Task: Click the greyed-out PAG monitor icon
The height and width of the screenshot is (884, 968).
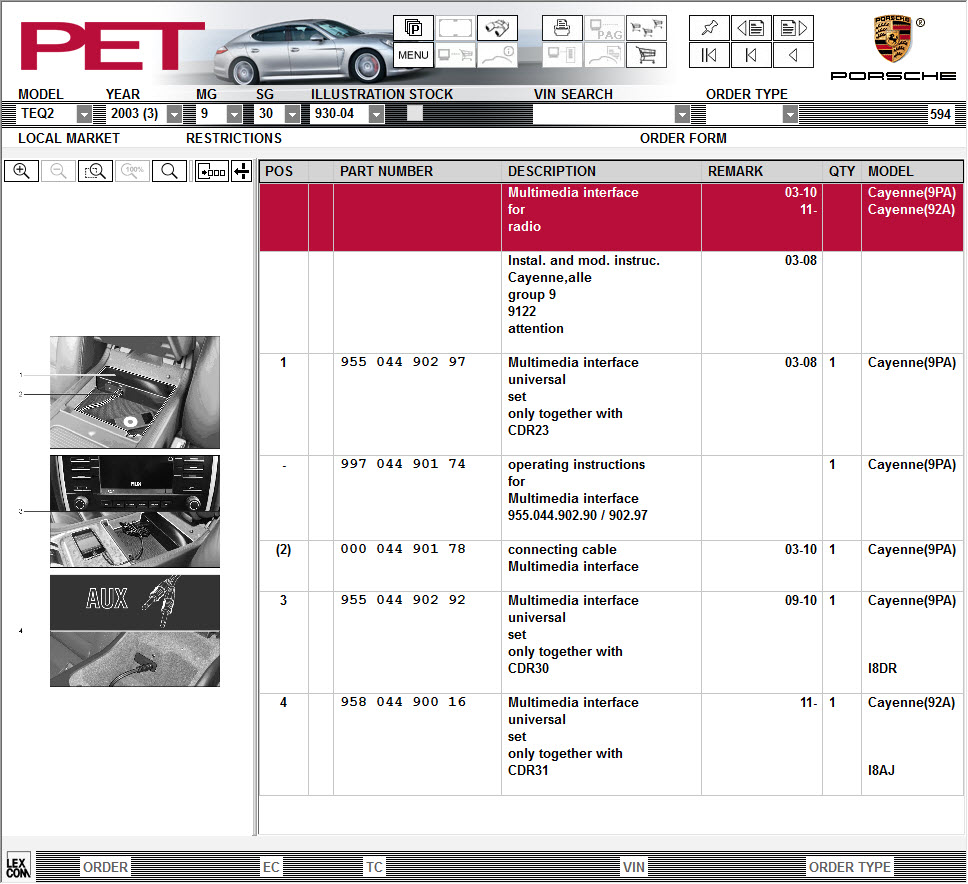Action: point(604,28)
